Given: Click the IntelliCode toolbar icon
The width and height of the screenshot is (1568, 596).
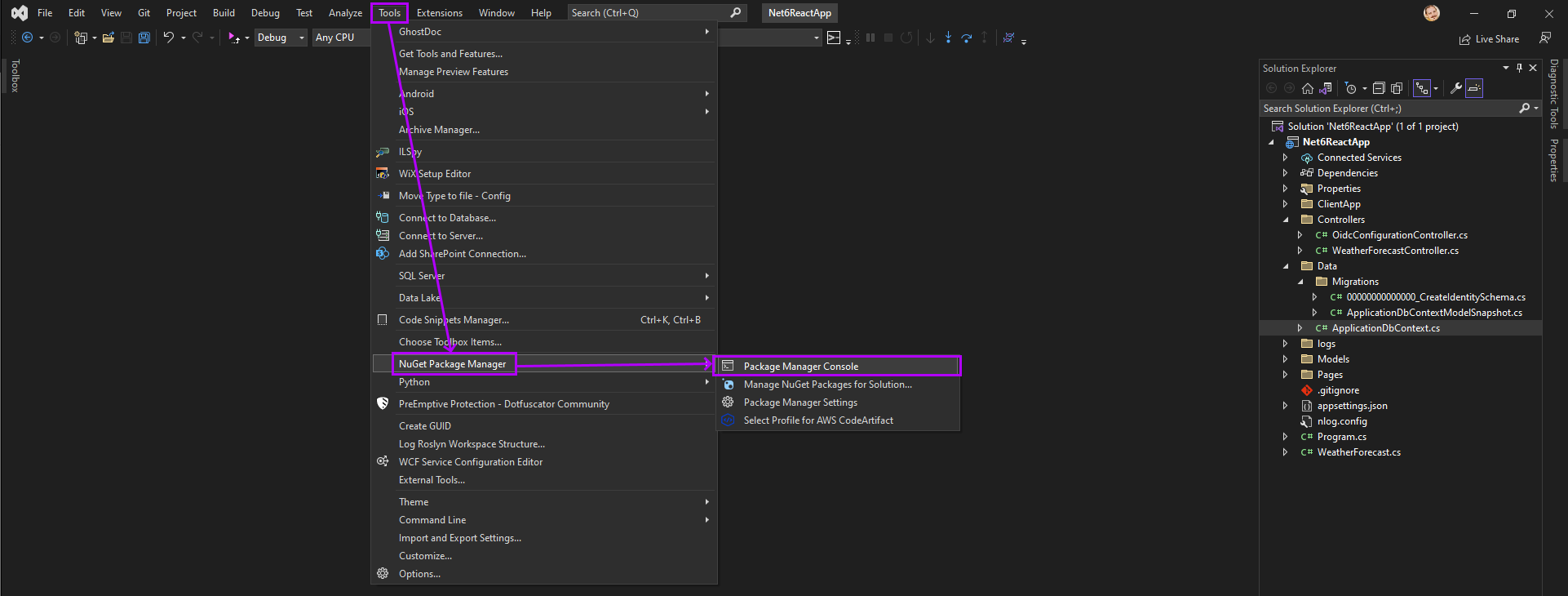Looking at the screenshot, I should point(1009,38).
